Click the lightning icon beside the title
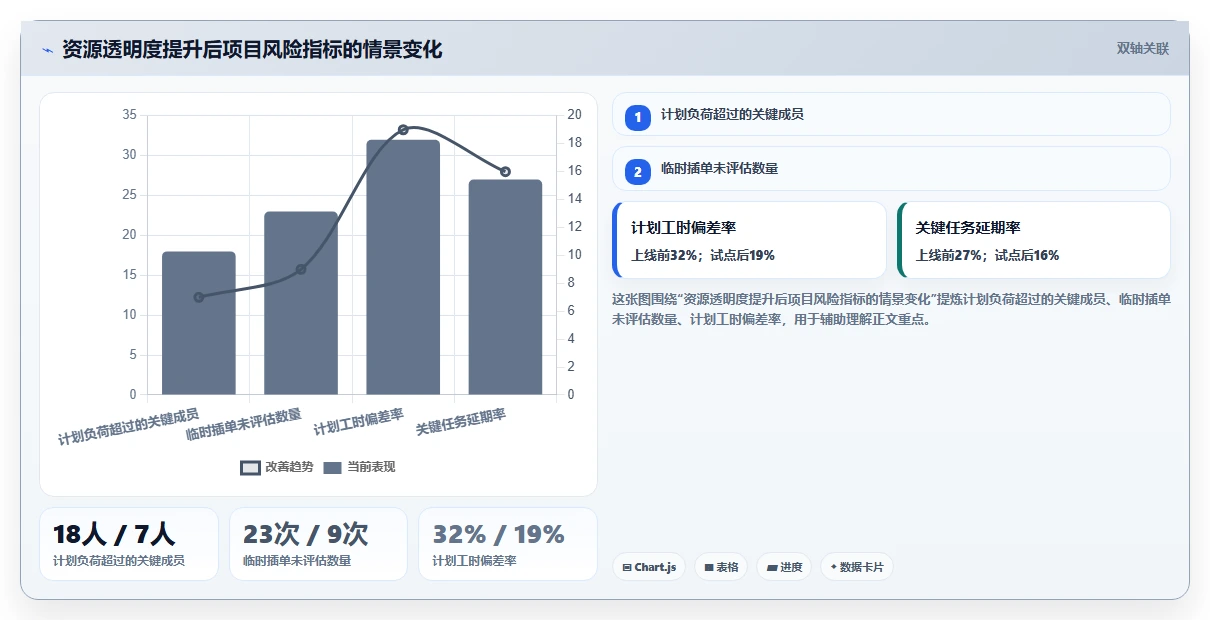1210x620 pixels. click(x=47, y=50)
